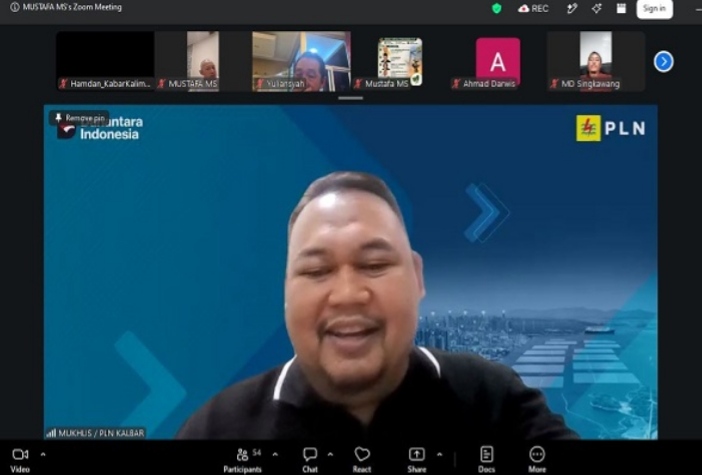Expand the arrow next to Chat
Viewport: 702px width, 475px height.
coord(330,454)
